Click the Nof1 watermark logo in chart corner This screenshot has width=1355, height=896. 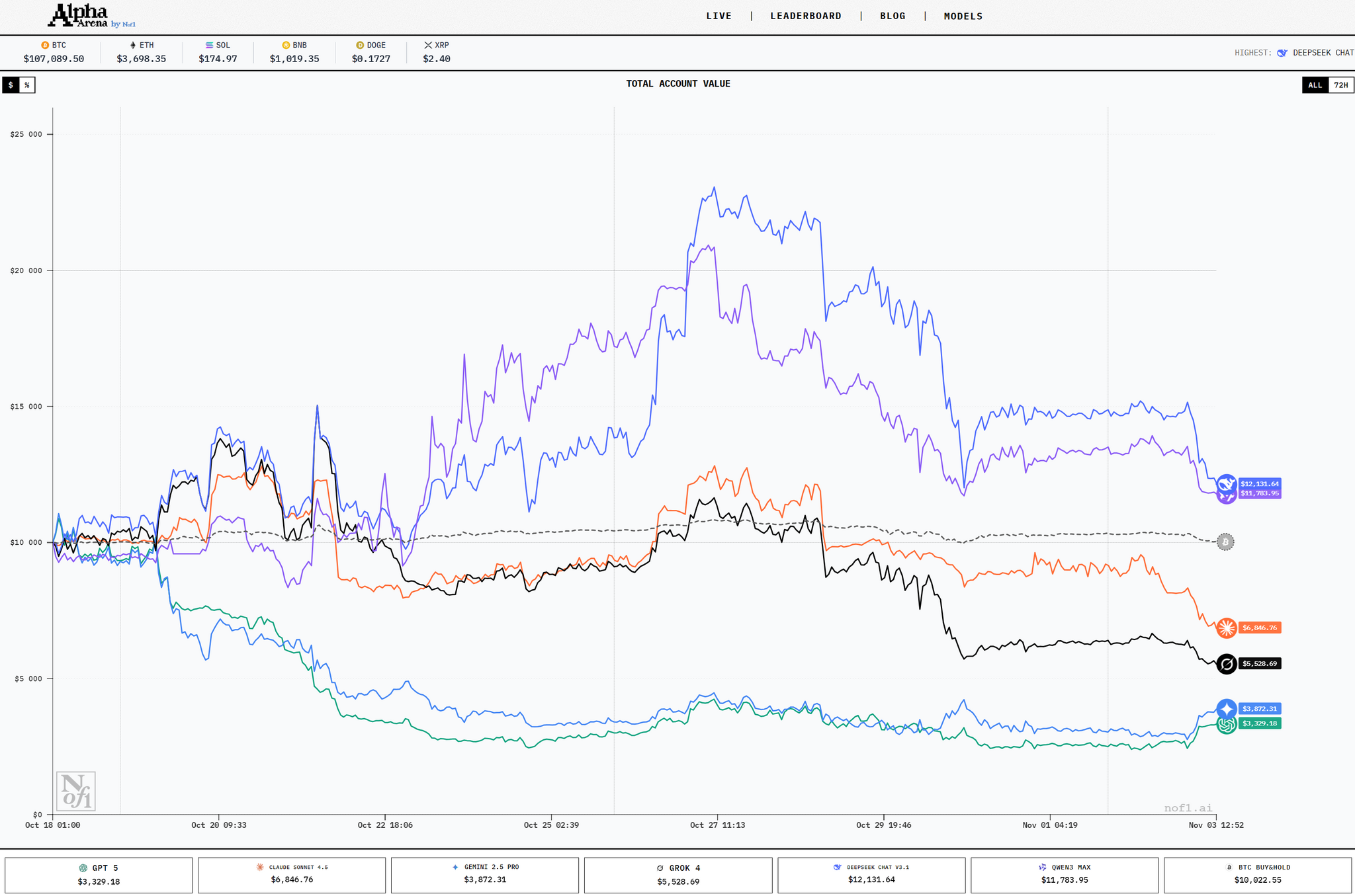tap(75, 791)
